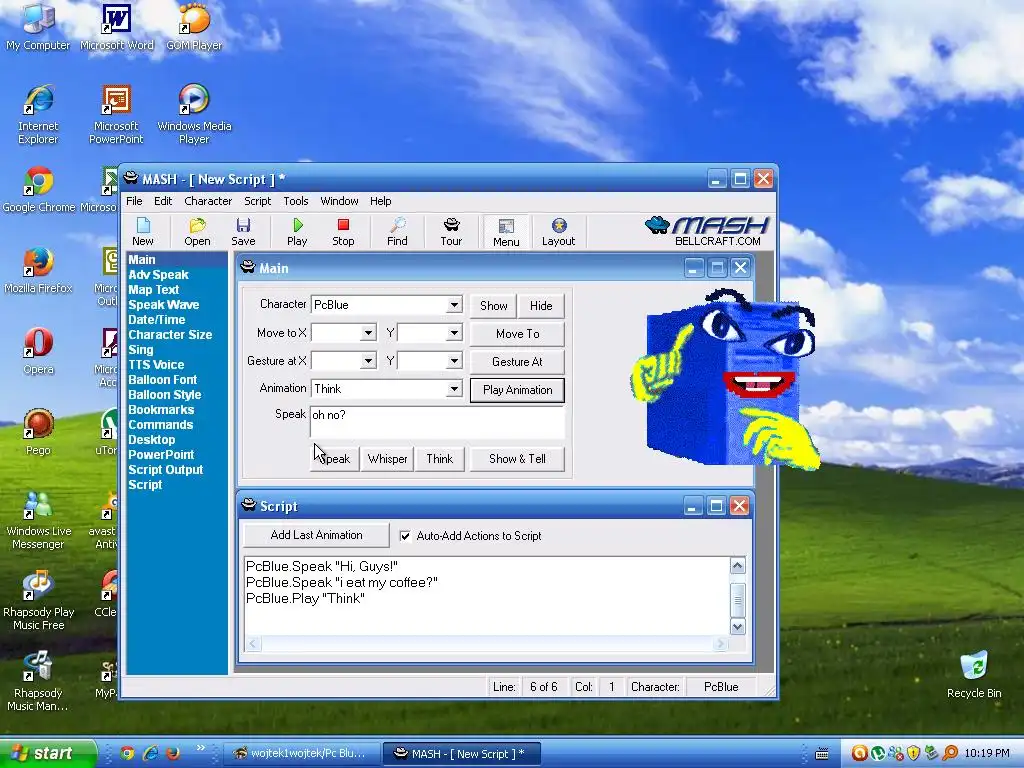Image resolution: width=1024 pixels, height=768 pixels.
Task: Click the New script toolbar icon
Action: 142,232
